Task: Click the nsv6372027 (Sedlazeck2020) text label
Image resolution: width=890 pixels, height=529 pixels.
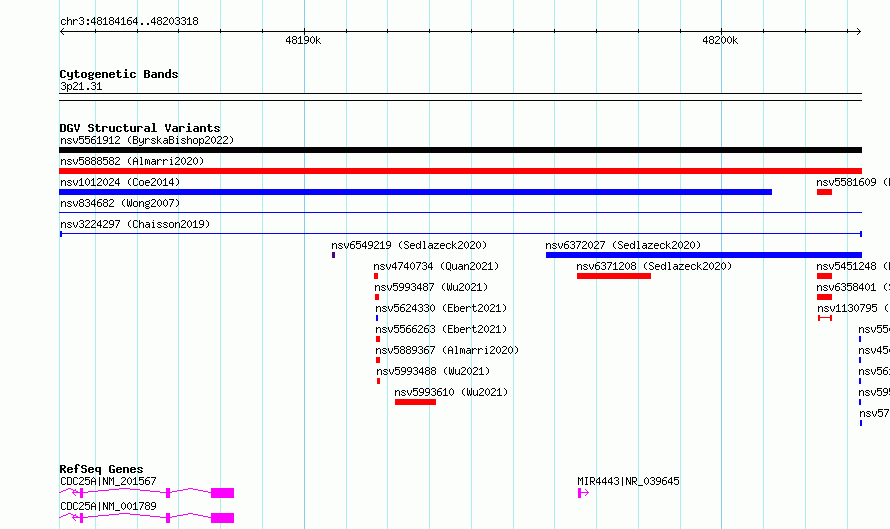Action: coord(623,245)
